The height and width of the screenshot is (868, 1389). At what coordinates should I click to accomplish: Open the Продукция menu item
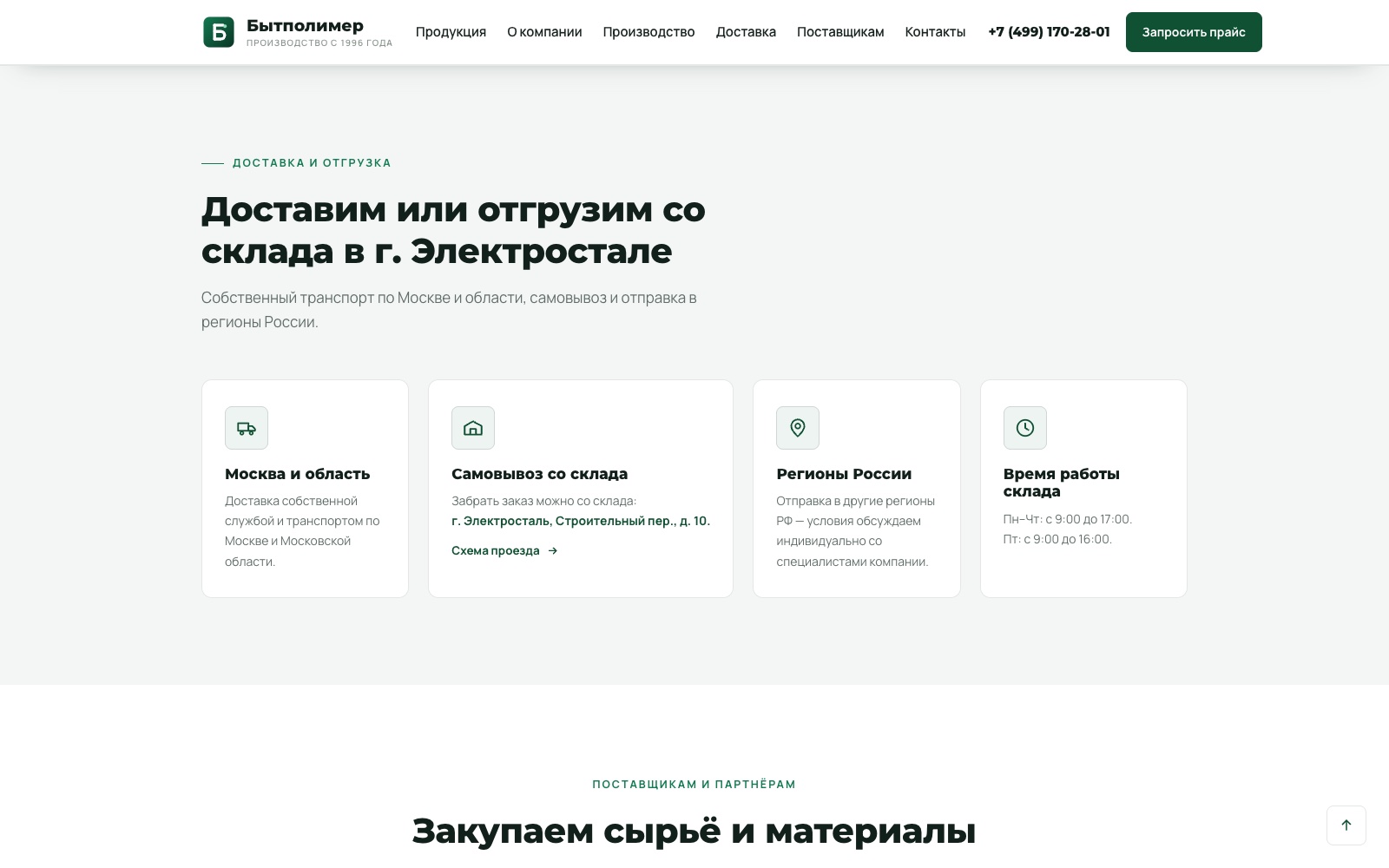pyautogui.click(x=451, y=32)
